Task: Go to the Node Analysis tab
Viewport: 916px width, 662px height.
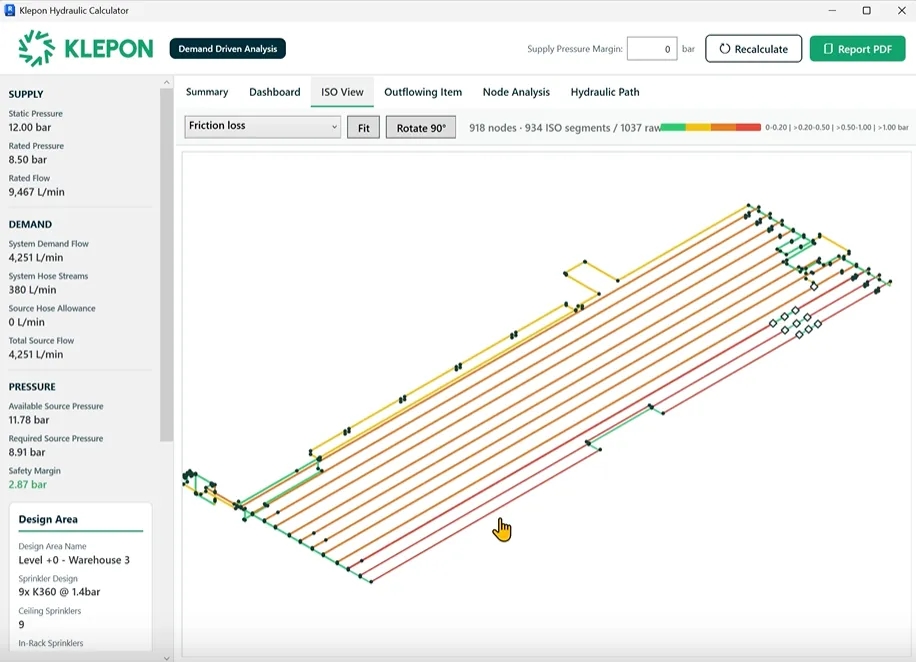Action: click(x=516, y=92)
